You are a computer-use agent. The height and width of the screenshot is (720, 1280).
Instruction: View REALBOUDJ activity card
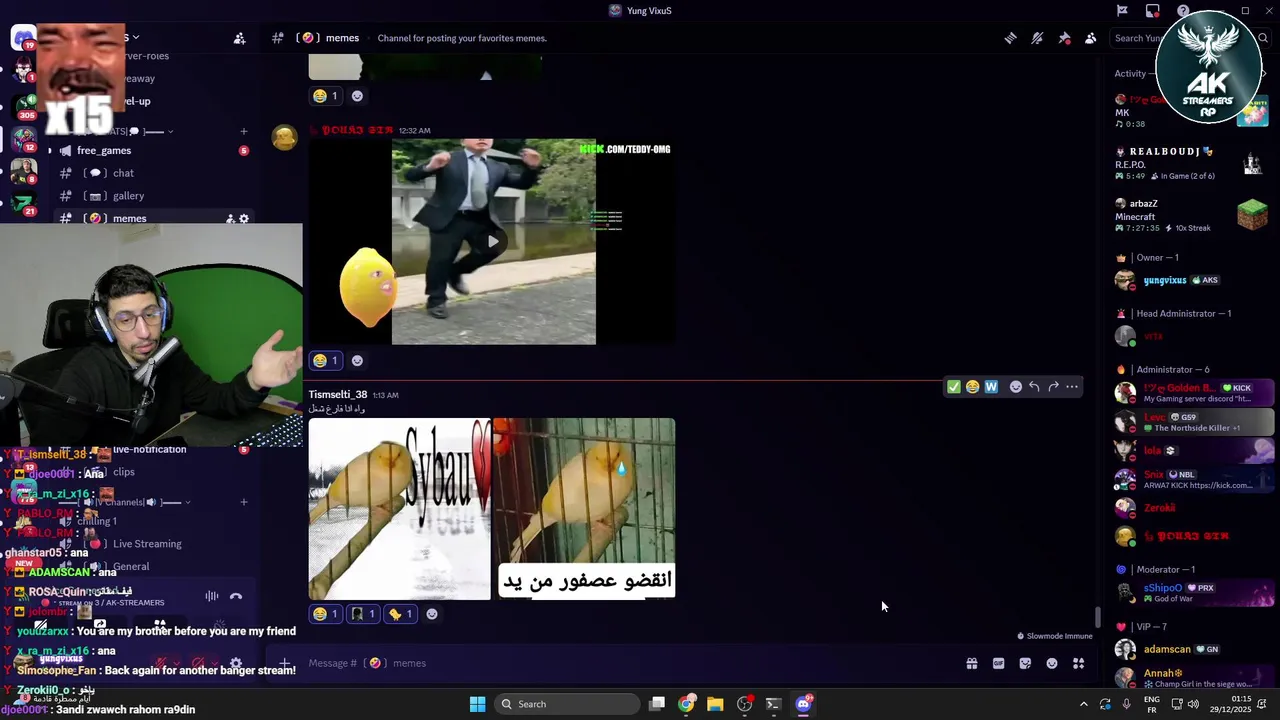1190,164
